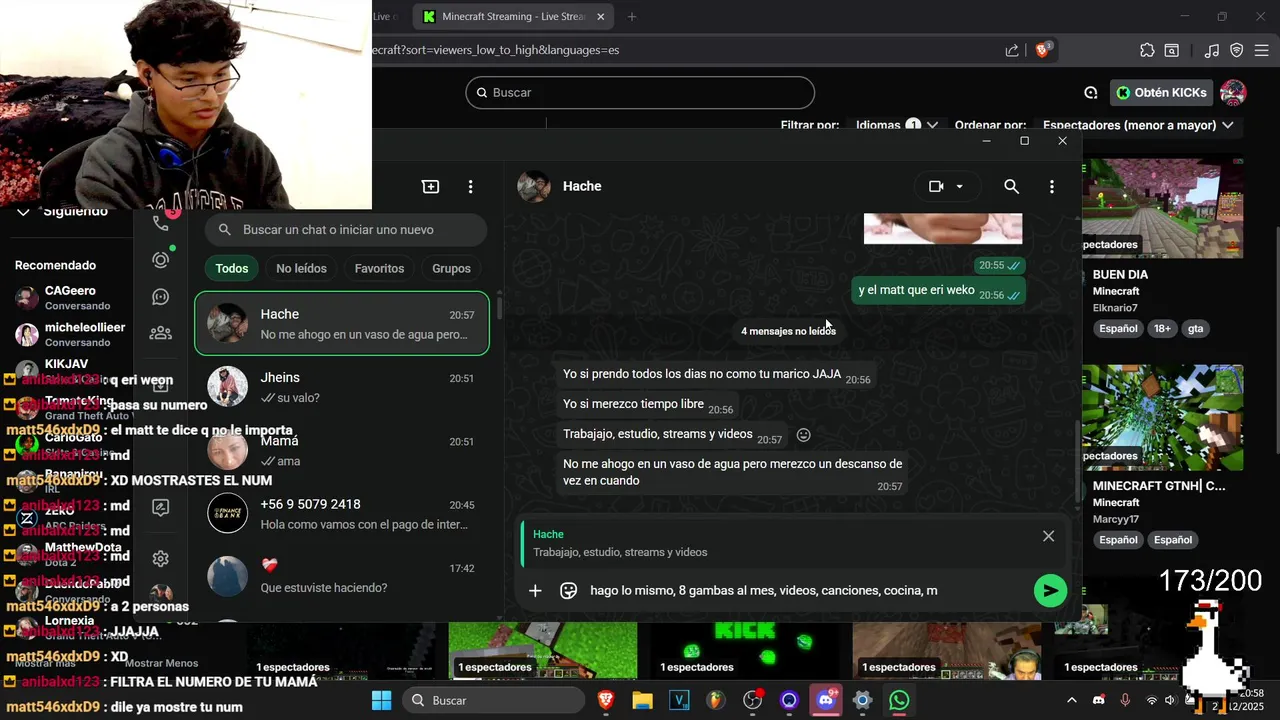This screenshot has width=1280, height=720.
Task: Open a new browser tab
Action: (631, 17)
